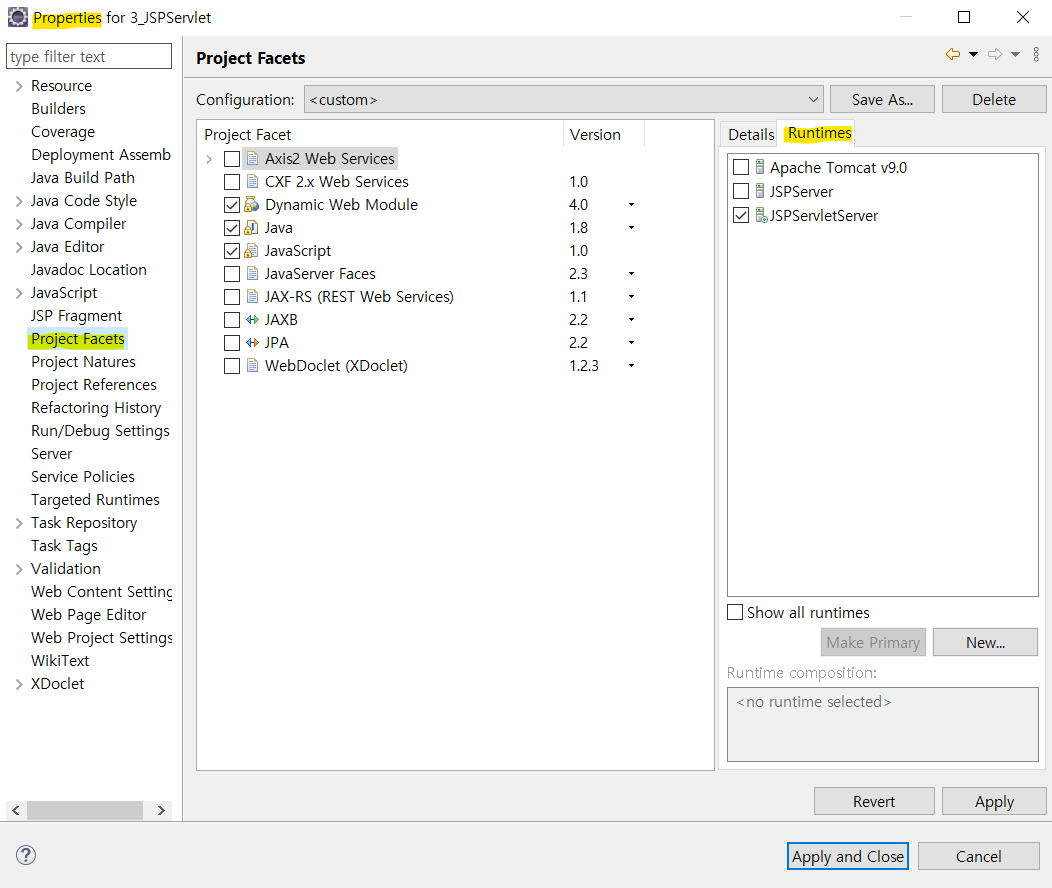Screen dimensions: 1052x888
Task: Click the Apache Tomcat v9.0 server icon
Action: pyautogui.click(x=759, y=167)
